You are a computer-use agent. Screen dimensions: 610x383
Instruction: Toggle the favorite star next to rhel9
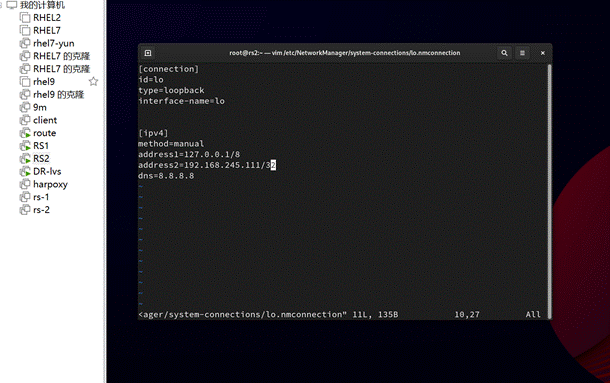coord(93,81)
